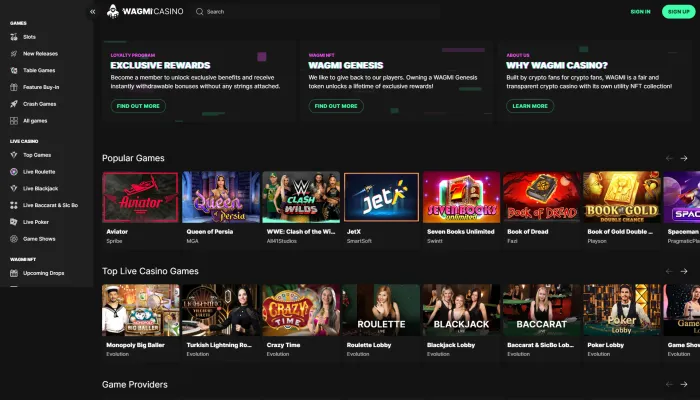Click the Slots sidebar icon
This screenshot has height=400, width=700.
(14, 37)
